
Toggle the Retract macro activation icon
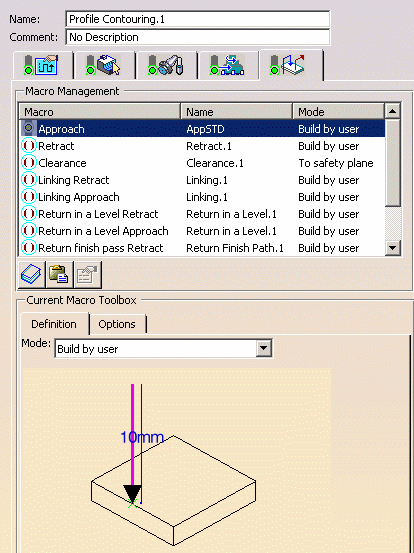[29, 145]
